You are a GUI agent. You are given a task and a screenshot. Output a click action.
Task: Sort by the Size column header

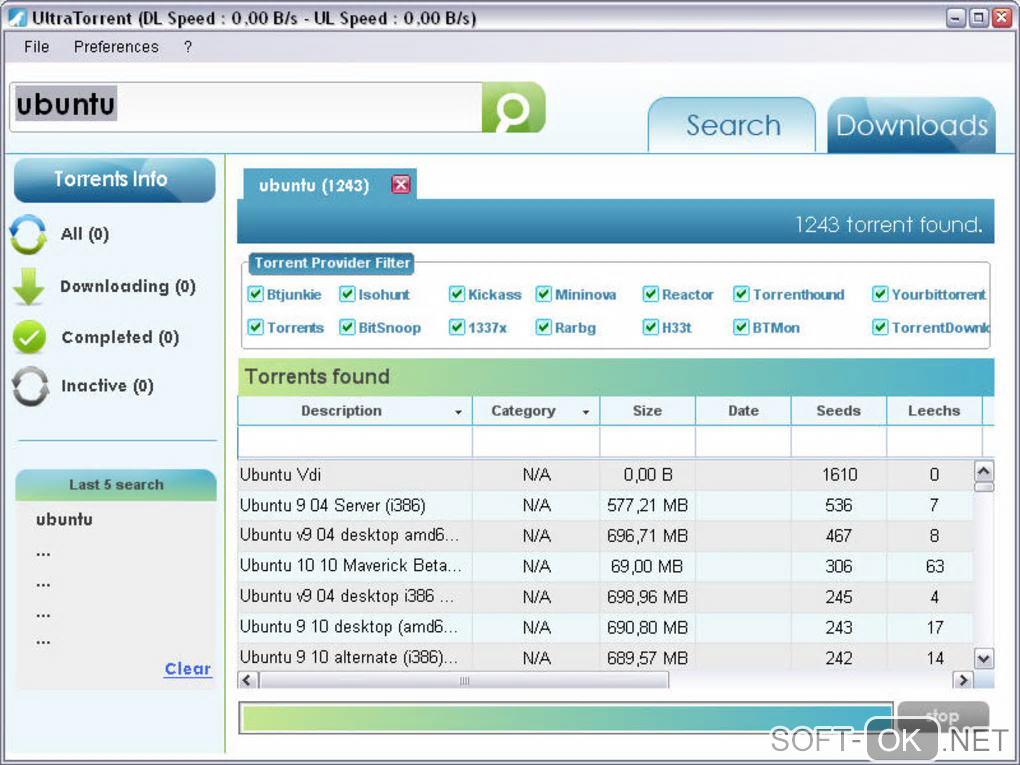(x=647, y=410)
